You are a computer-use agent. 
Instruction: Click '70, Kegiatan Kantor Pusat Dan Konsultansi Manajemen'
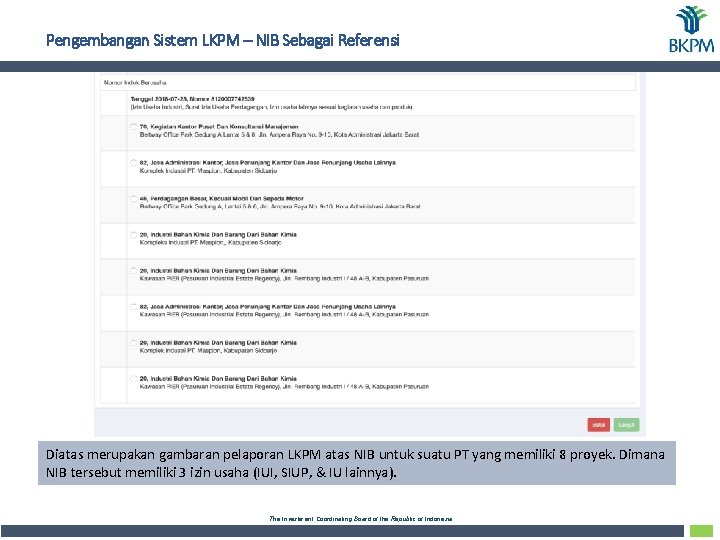(x=219, y=127)
